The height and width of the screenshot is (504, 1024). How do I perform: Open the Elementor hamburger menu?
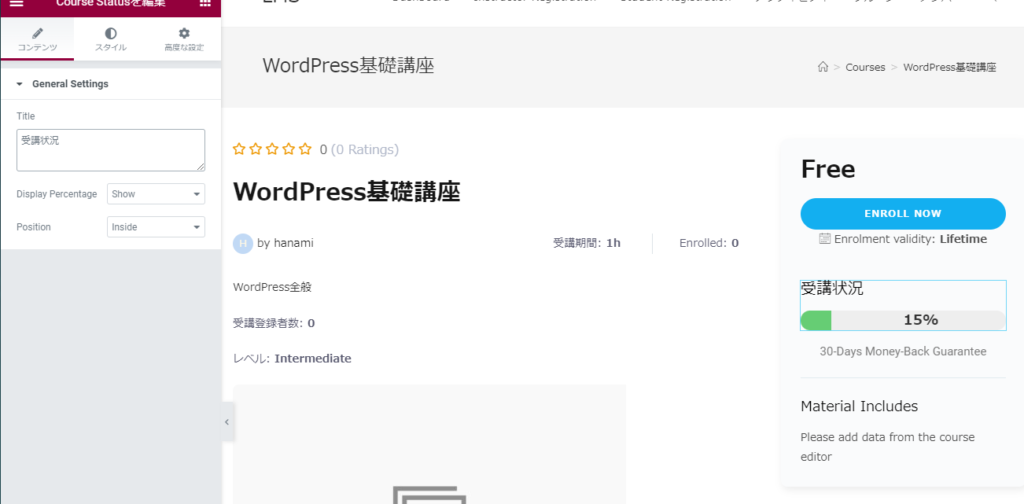click(x=16, y=4)
